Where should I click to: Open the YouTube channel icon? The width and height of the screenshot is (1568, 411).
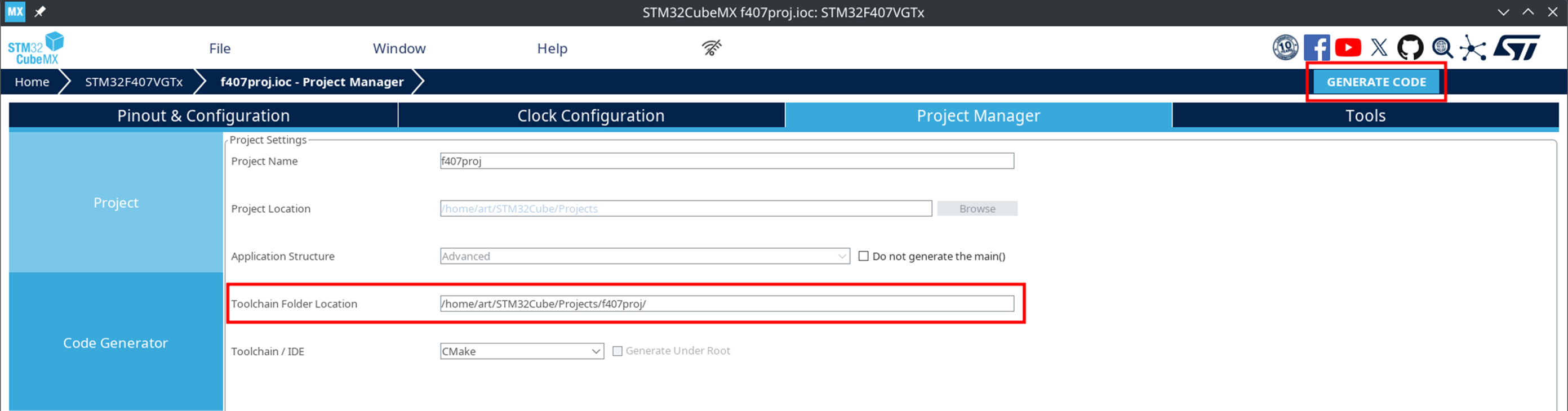[1348, 47]
